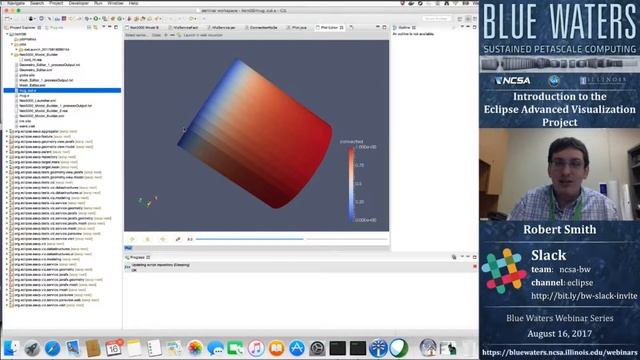Click the Select series button
The width and height of the screenshot is (640, 360).
coord(136,35)
